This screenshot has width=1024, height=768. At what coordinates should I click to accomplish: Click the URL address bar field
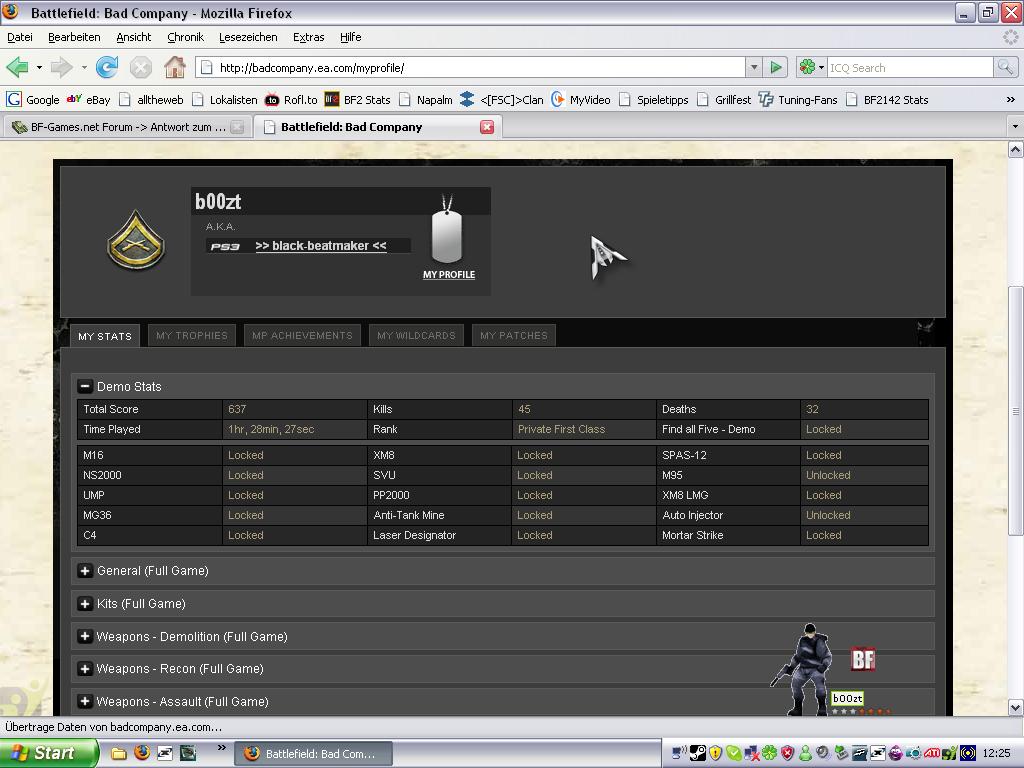[471, 67]
